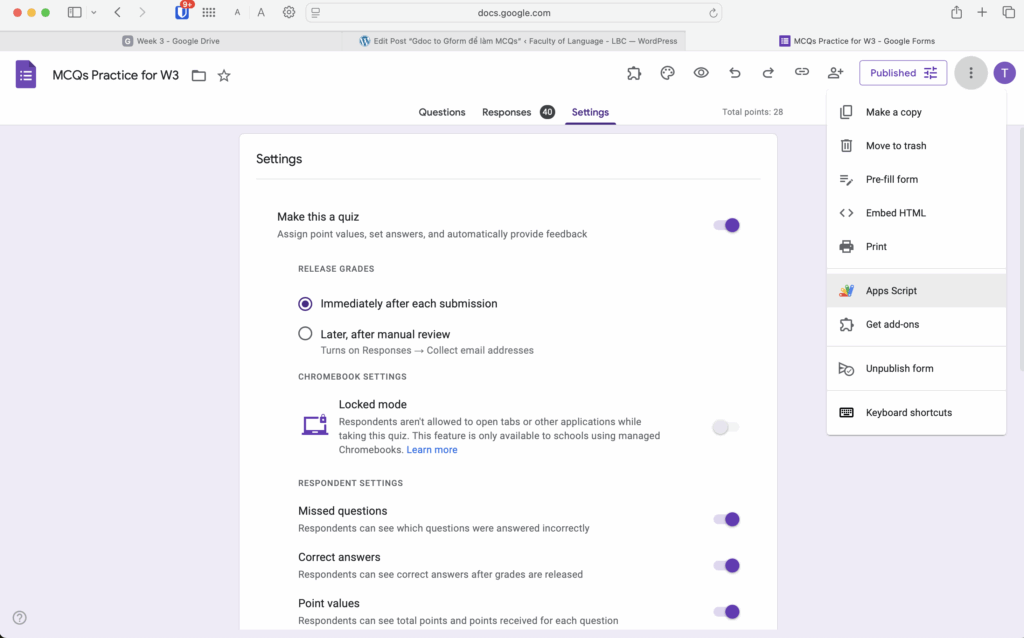Click the redo arrow icon
Screen dimensions: 1024x638
click(x=768, y=73)
